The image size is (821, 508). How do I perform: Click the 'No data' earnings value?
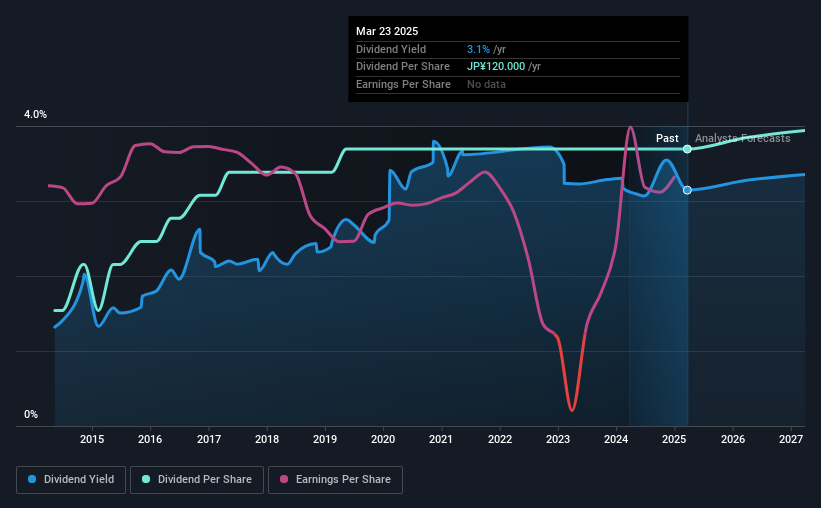tap(486, 84)
